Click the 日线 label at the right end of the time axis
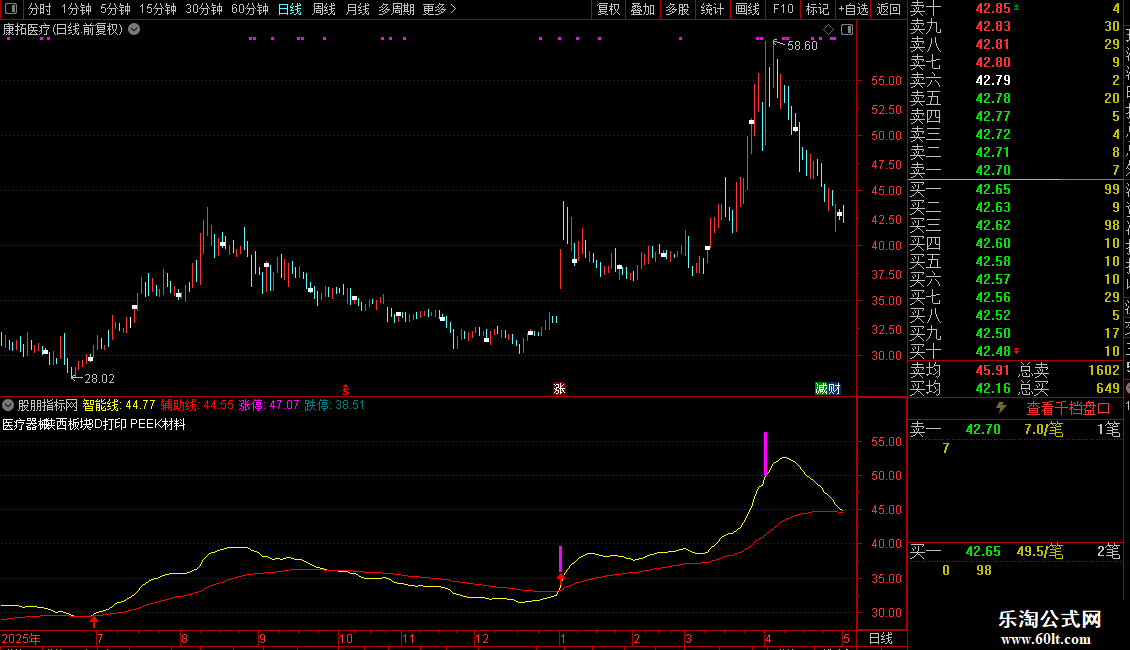This screenshot has width=1130, height=650. pyautogui.click(x=881, y=638)
